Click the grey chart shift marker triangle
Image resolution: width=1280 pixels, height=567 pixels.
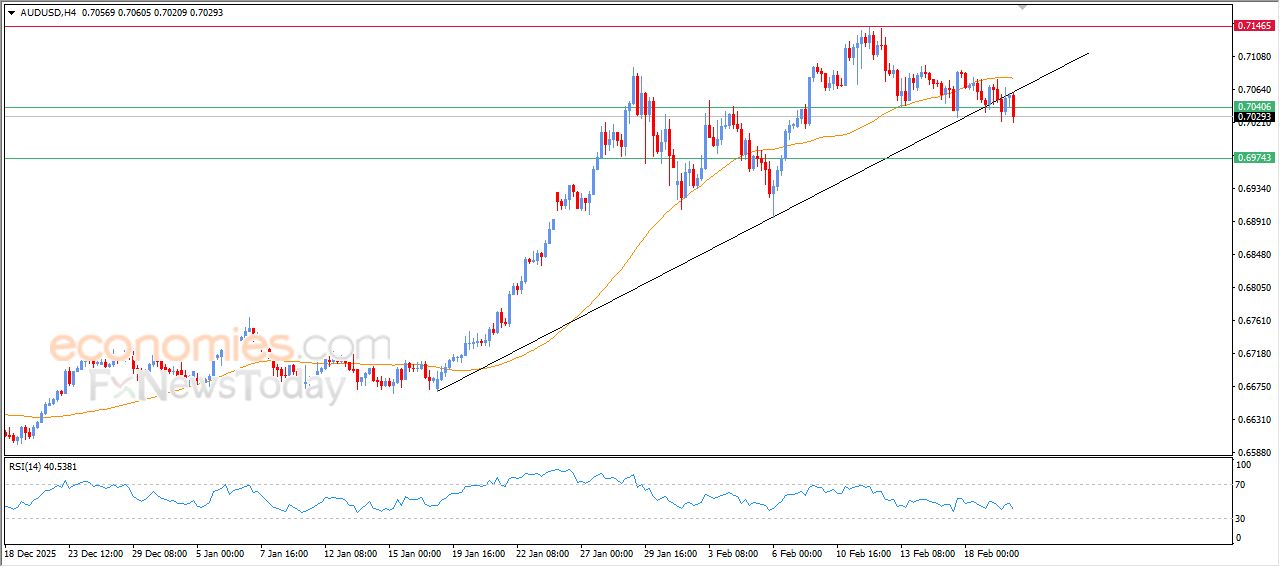click(x=1022, y=6)
